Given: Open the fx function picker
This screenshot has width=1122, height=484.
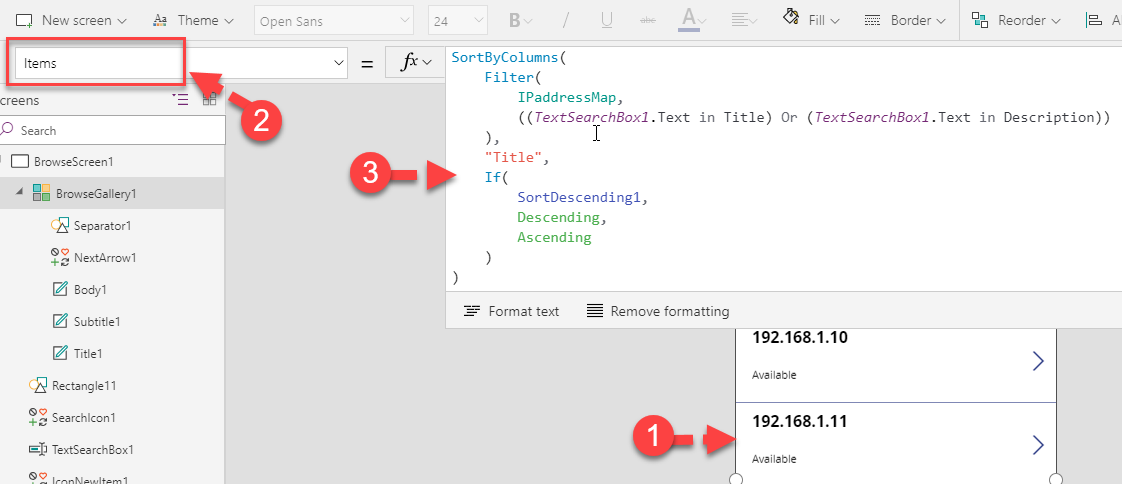Looking at the screenshot, I should (417, 63).
